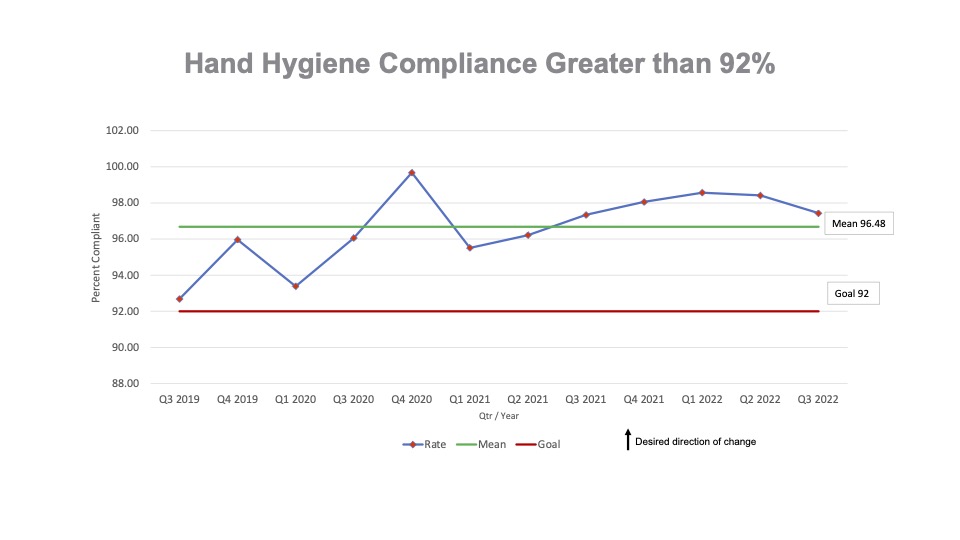Screen dimensions: 960x540
Task: Select the Q1 2021 data point marker
Action: pos(470,248)
